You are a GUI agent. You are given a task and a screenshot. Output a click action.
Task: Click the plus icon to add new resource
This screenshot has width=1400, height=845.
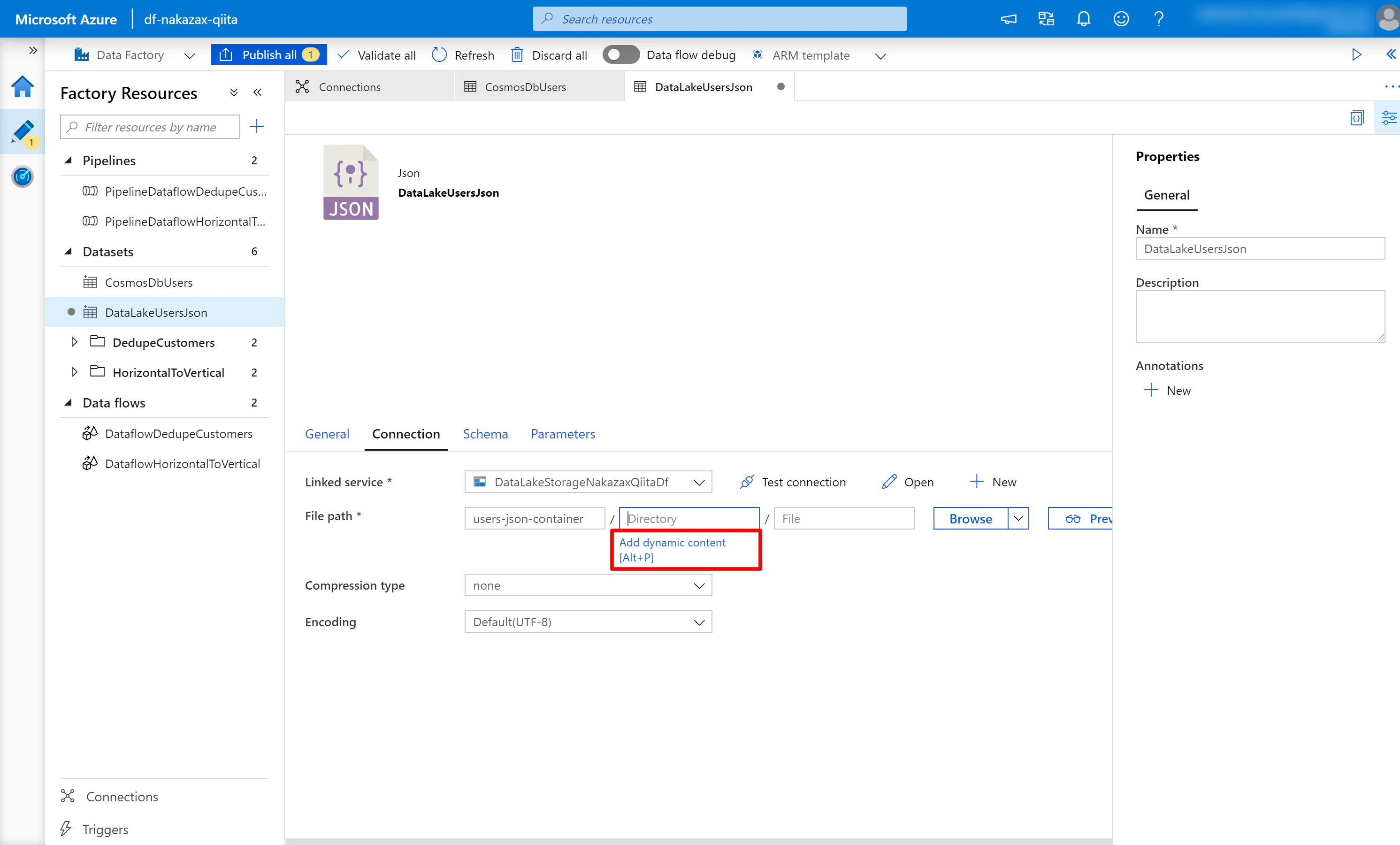point(257,126)
